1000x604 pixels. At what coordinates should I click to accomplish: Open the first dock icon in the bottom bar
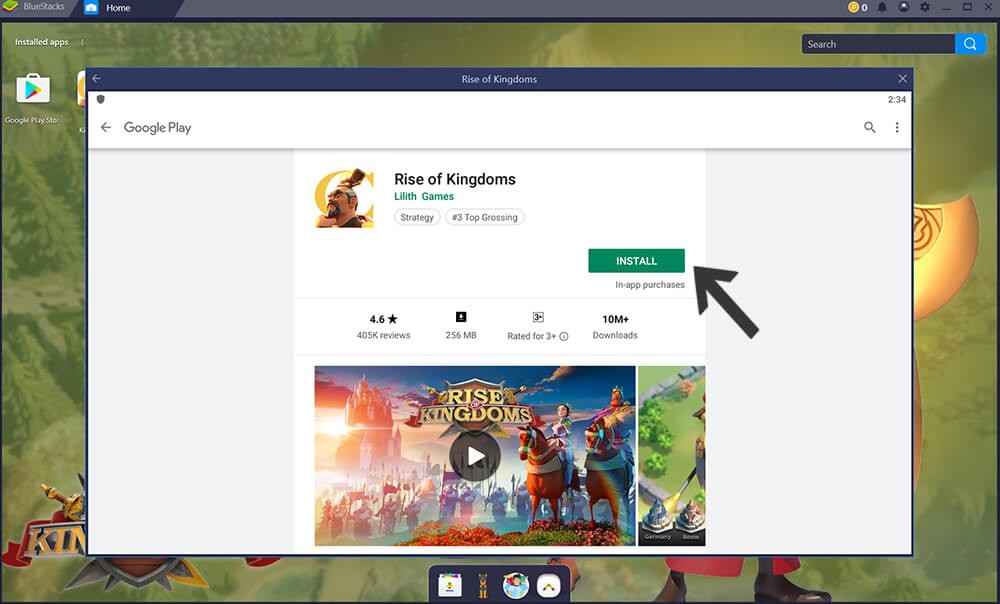450,585
